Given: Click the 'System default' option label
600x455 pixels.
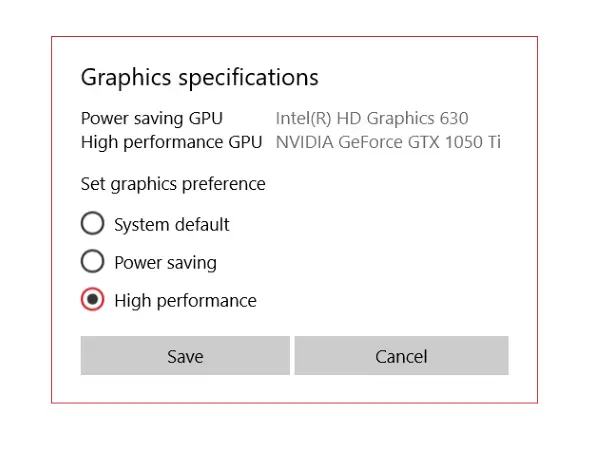Looking at the screenshot, I should [172, 224].
